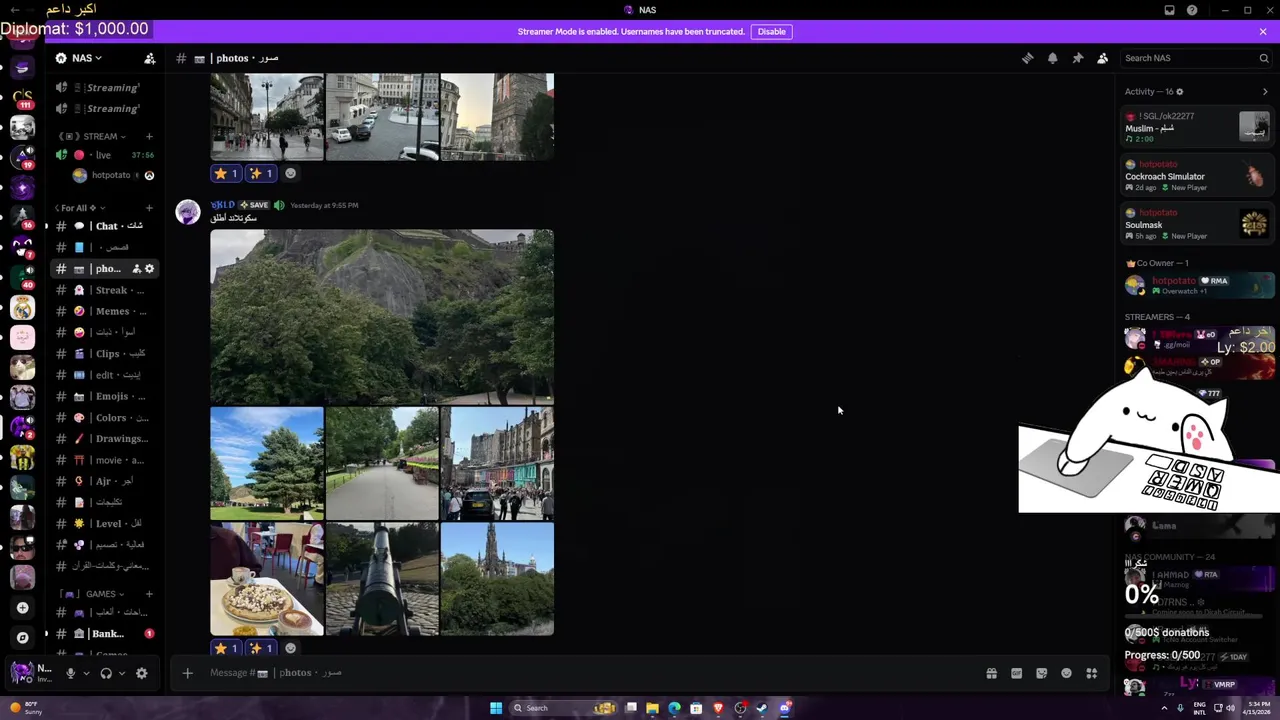The height and width of the screenshot is (720, 1280).
Task: Open sticker picker in message bar
Action: 1041,673
